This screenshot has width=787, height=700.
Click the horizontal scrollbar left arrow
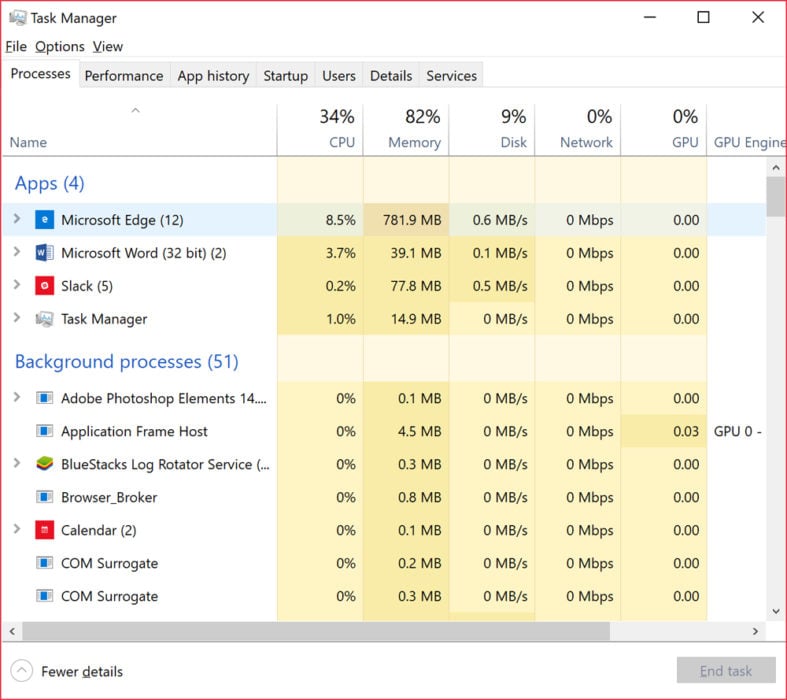(x=13, y=631)
